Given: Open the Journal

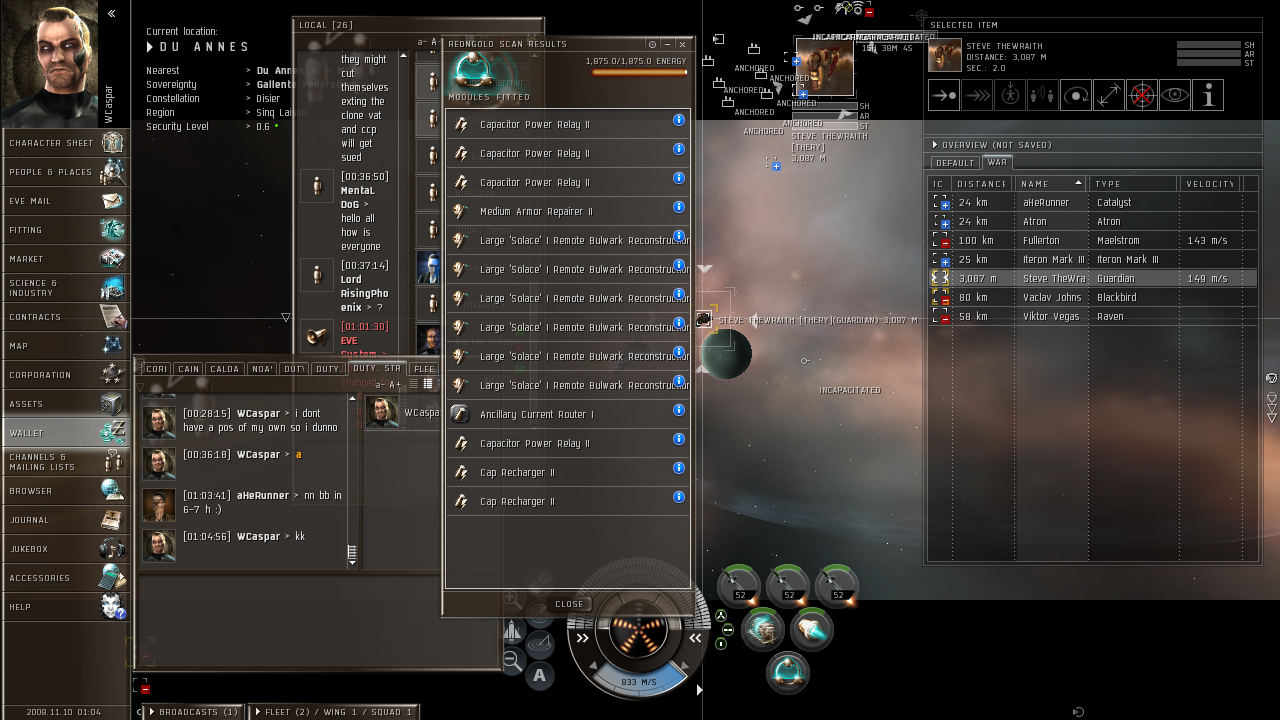Looking at the screenshot, I should pos(66,520).
